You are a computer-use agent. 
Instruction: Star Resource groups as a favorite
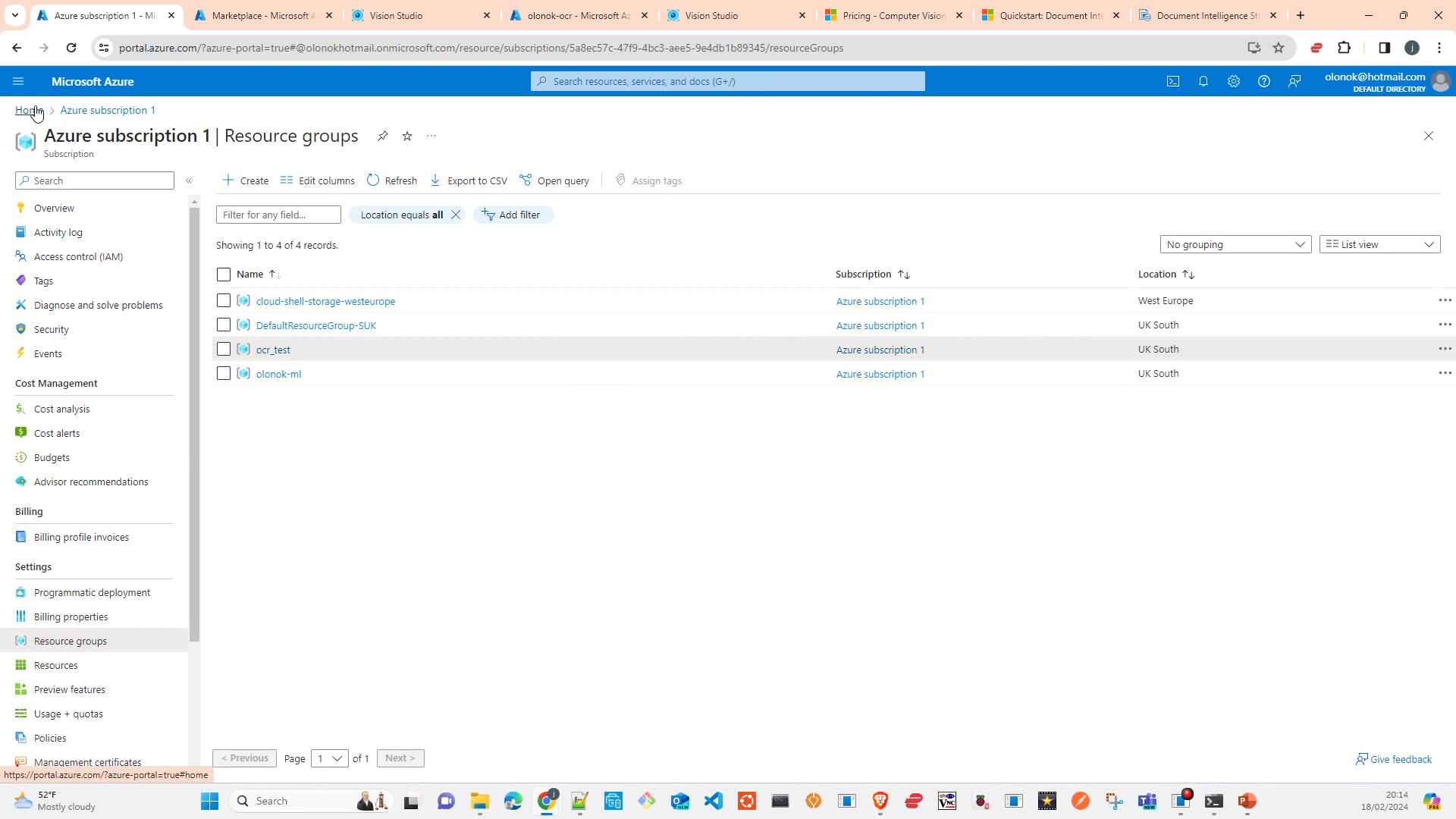(x=407, y=136)
